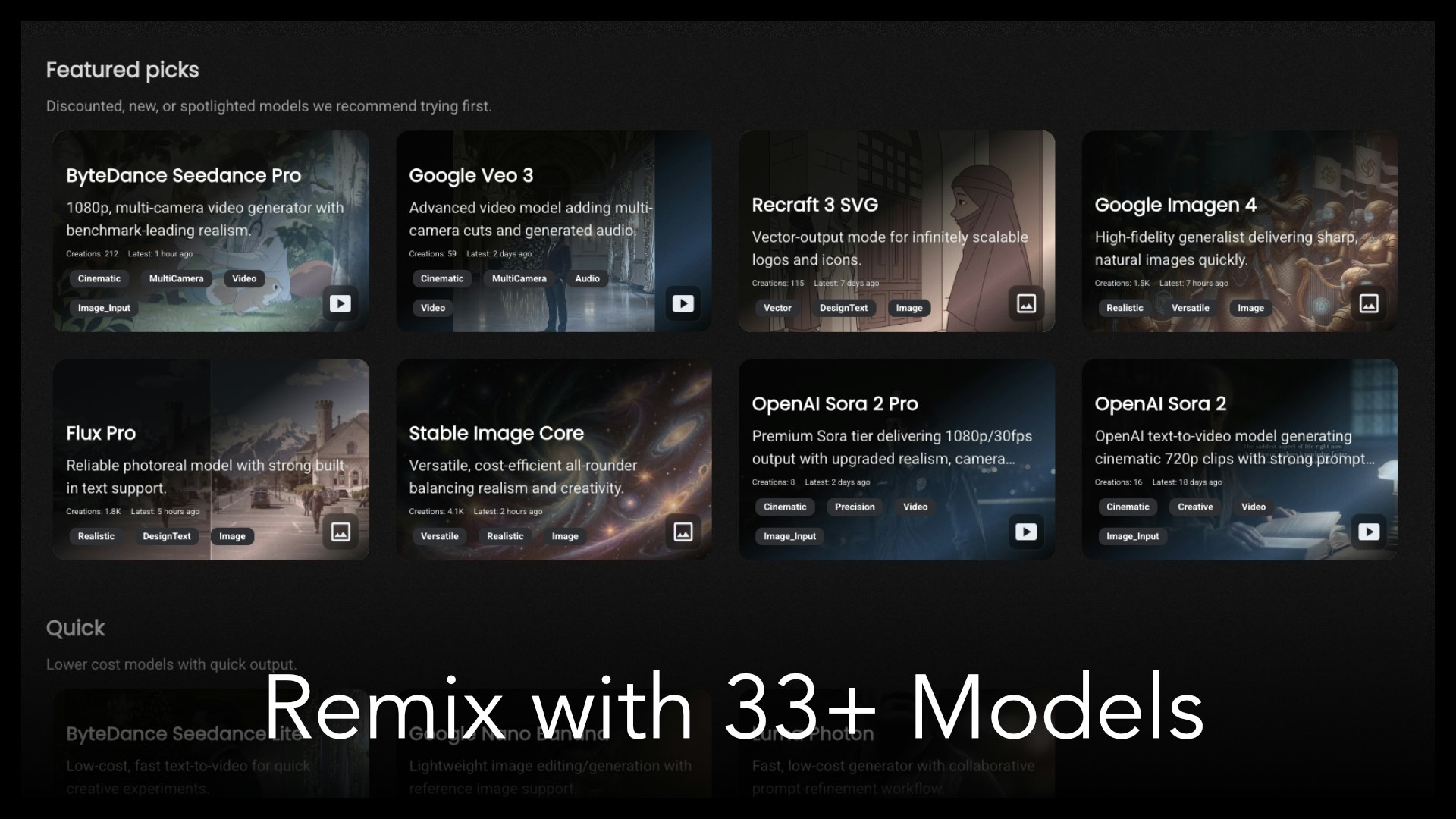Select Video tag on Seedance Pro card
Viewport: 1456px width, 819px height.
point(244,278)
